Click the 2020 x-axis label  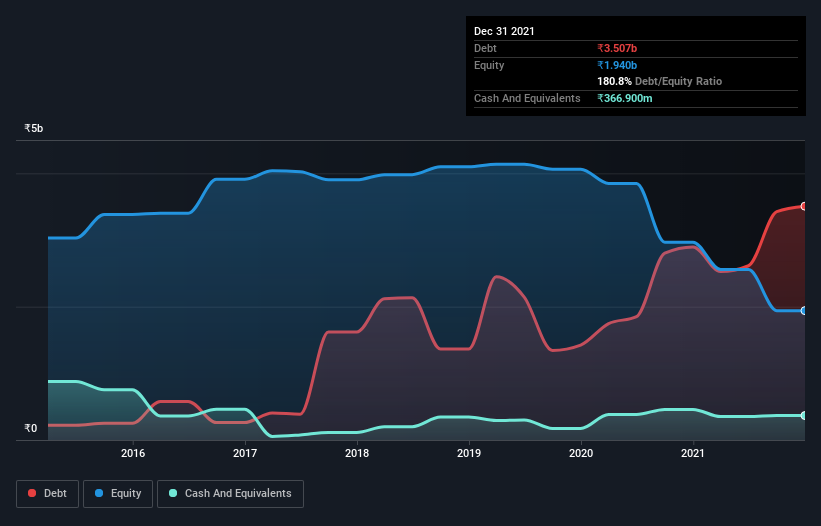581,453
